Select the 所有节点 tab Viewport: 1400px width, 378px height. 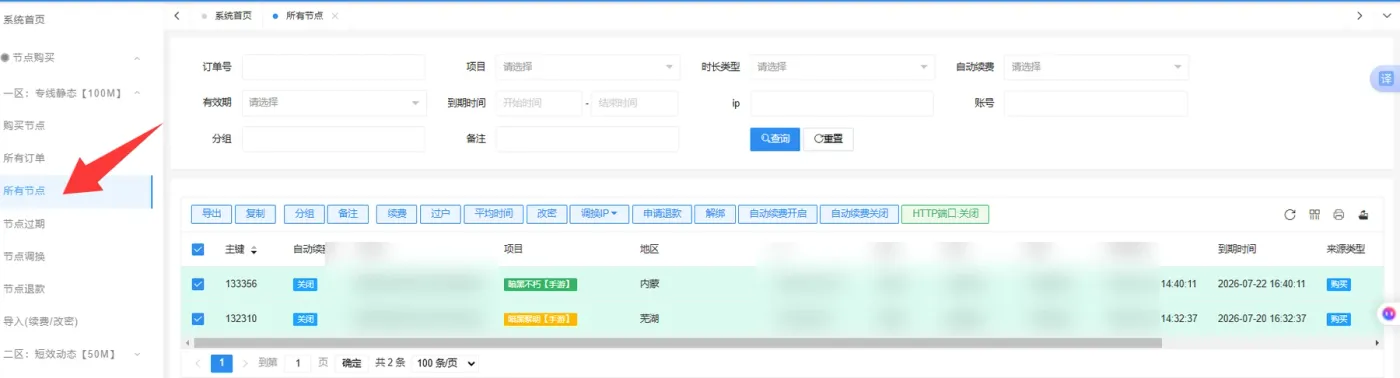[x=305, y=16]
